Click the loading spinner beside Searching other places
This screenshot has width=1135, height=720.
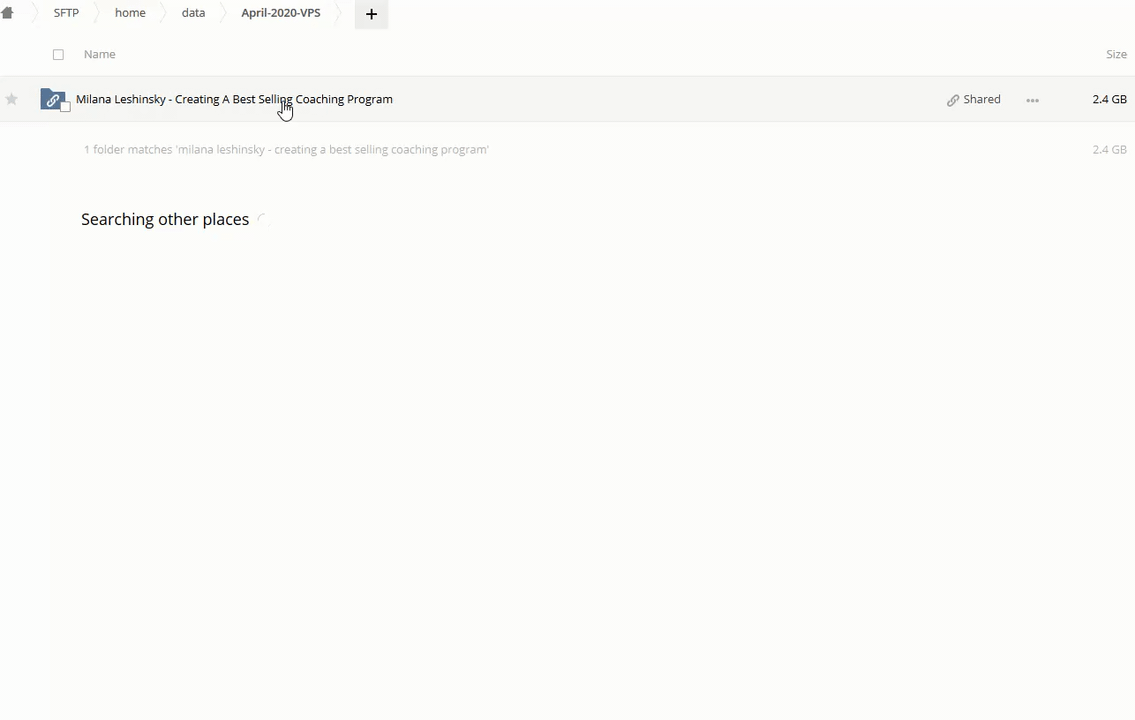(263, 220)
